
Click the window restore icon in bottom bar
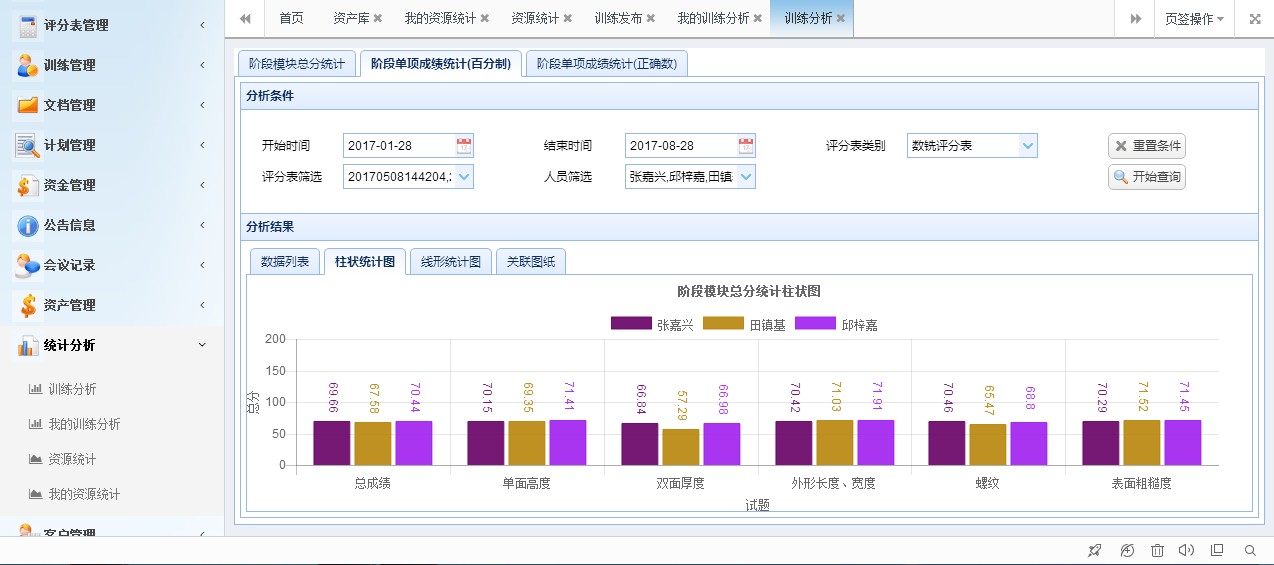[1217, 550]
